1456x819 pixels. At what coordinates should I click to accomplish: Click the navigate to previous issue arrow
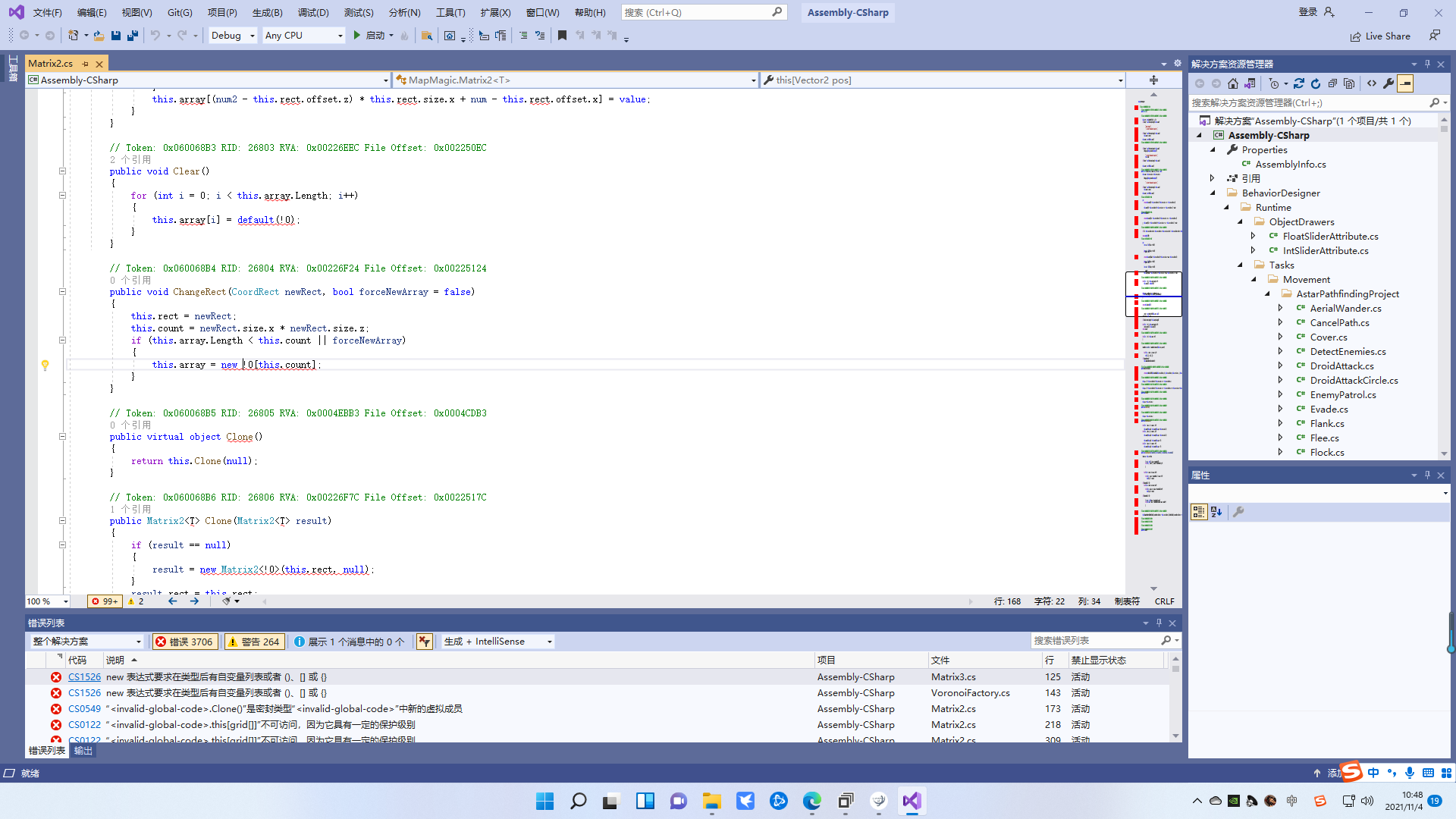click(x=172, y=601)
